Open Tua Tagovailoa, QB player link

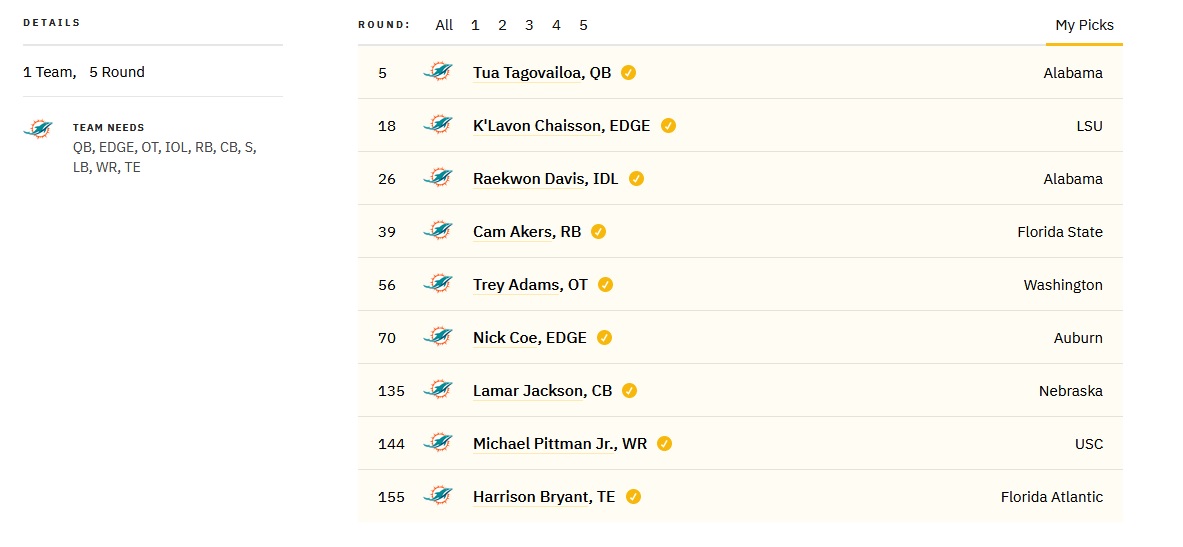pos(542,73)
